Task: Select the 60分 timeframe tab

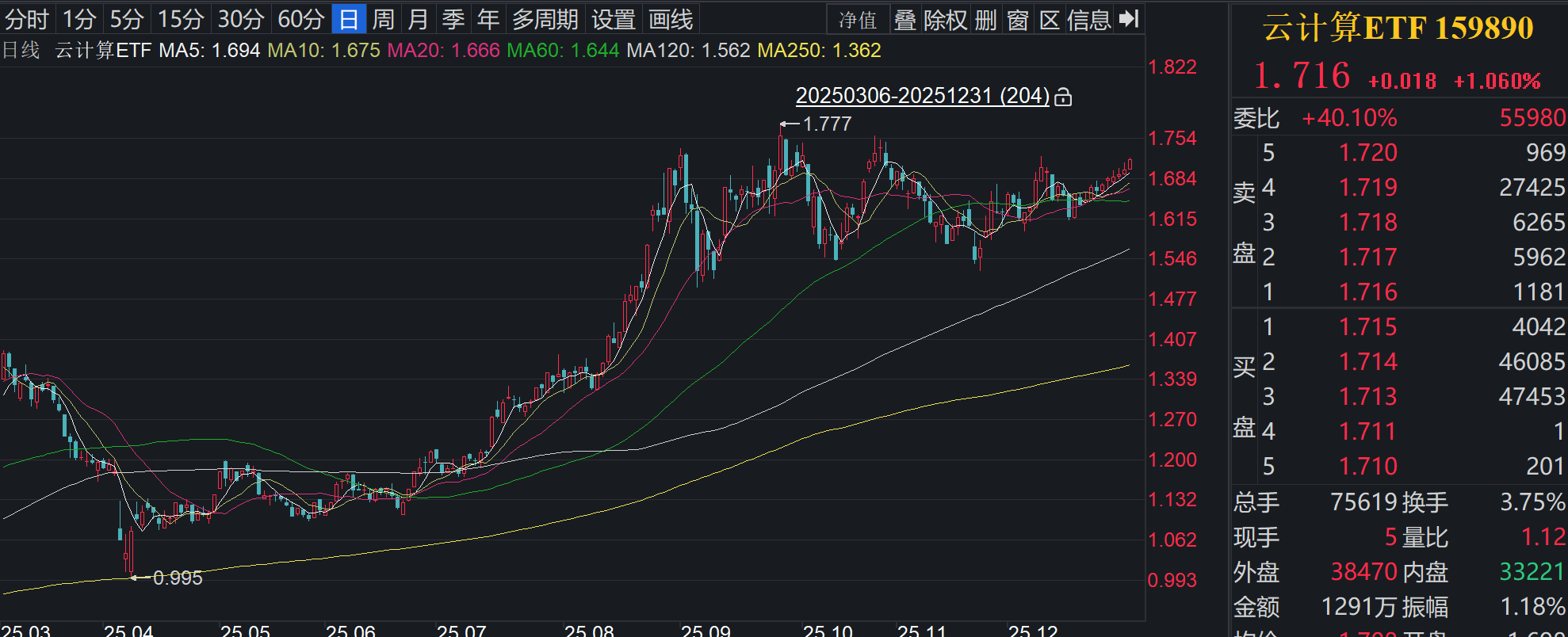Action: coord(300,19)
